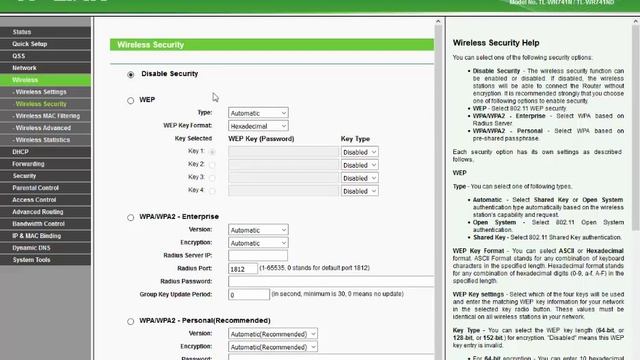Open Key 3 Key Type dropdown

coord(360,178)
